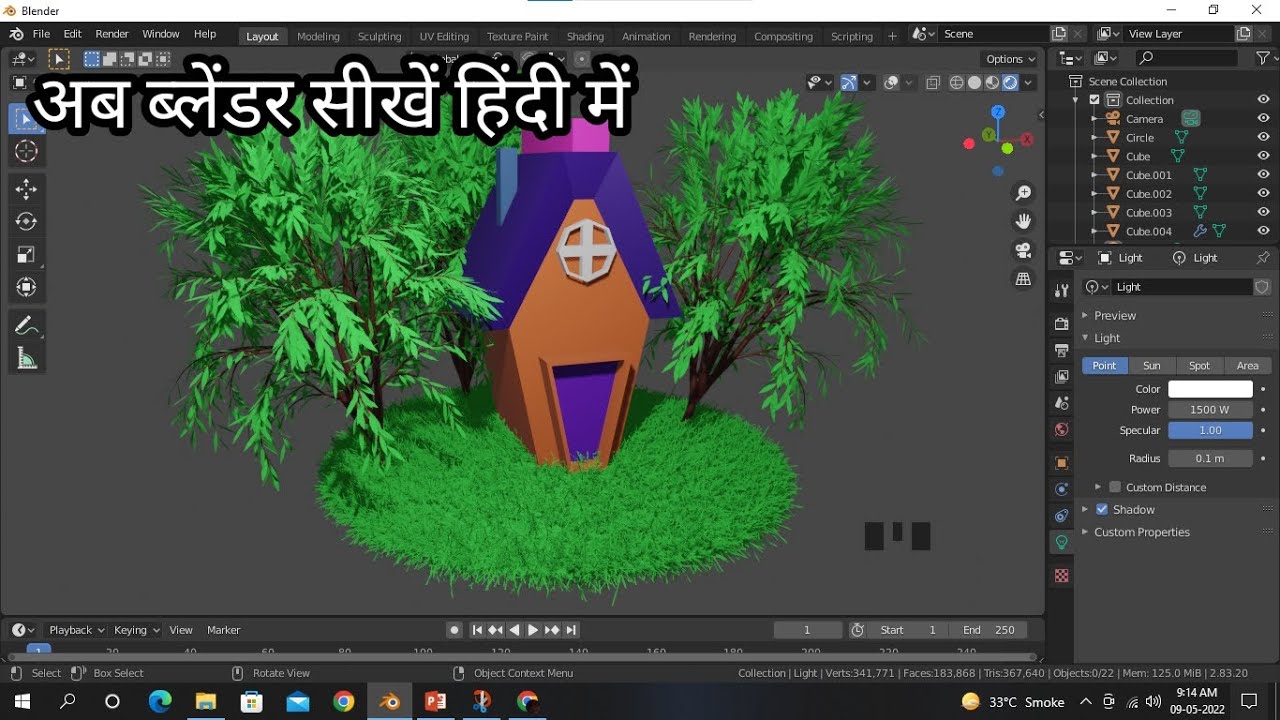Image resolution: width=1280 pixels, height=720 pixels.
Task: Select the Move tool
Action: click(27, 189)
